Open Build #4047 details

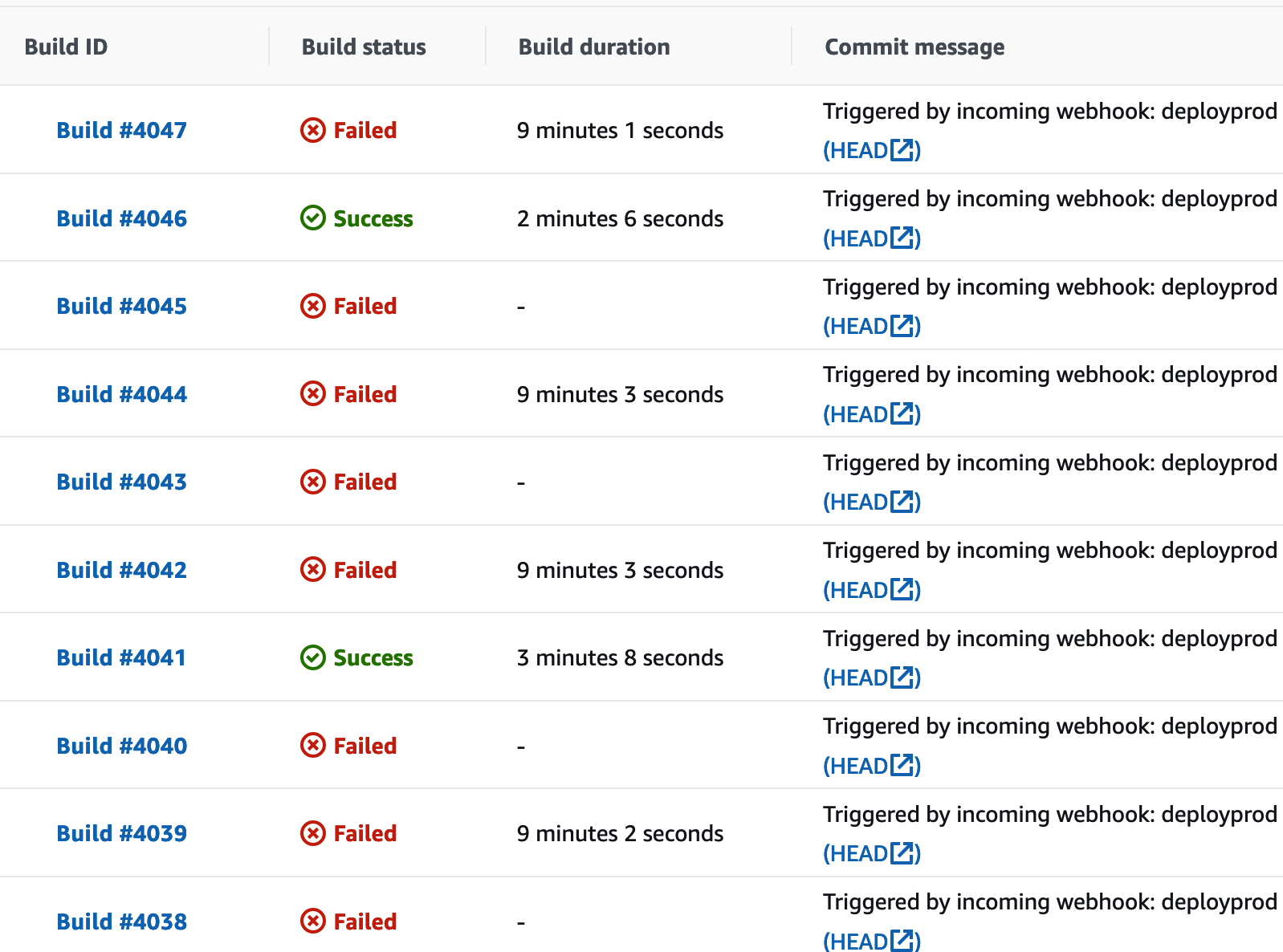[121, 130]
